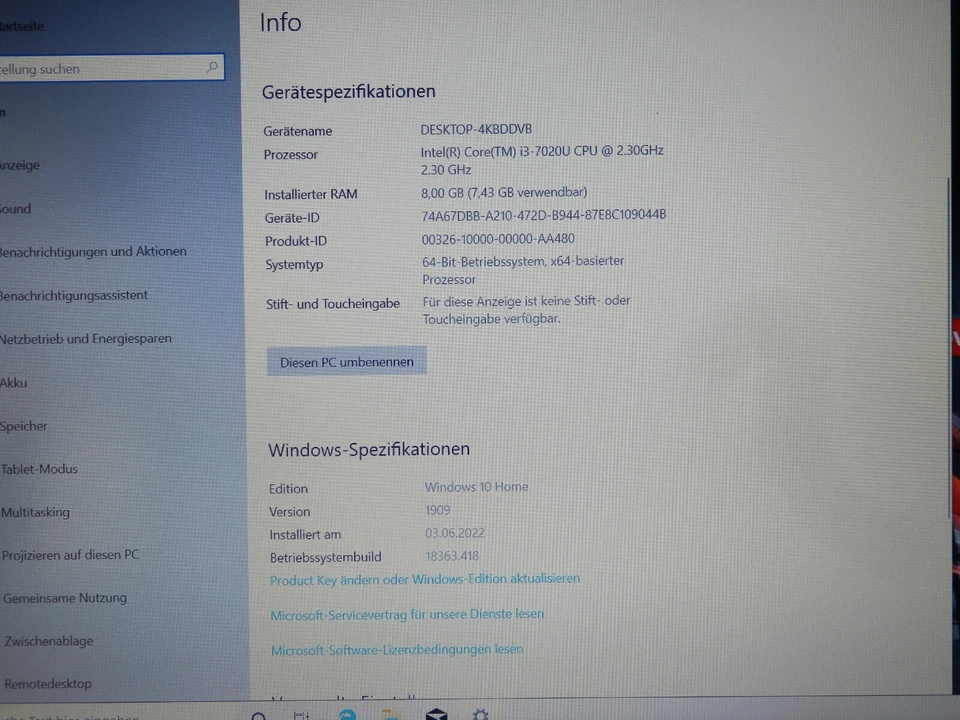Go to Benachrichtigungen und Aktionen
Image resolution: width=960 pixels, height=720 pixels.
click(x=93, y=252)
